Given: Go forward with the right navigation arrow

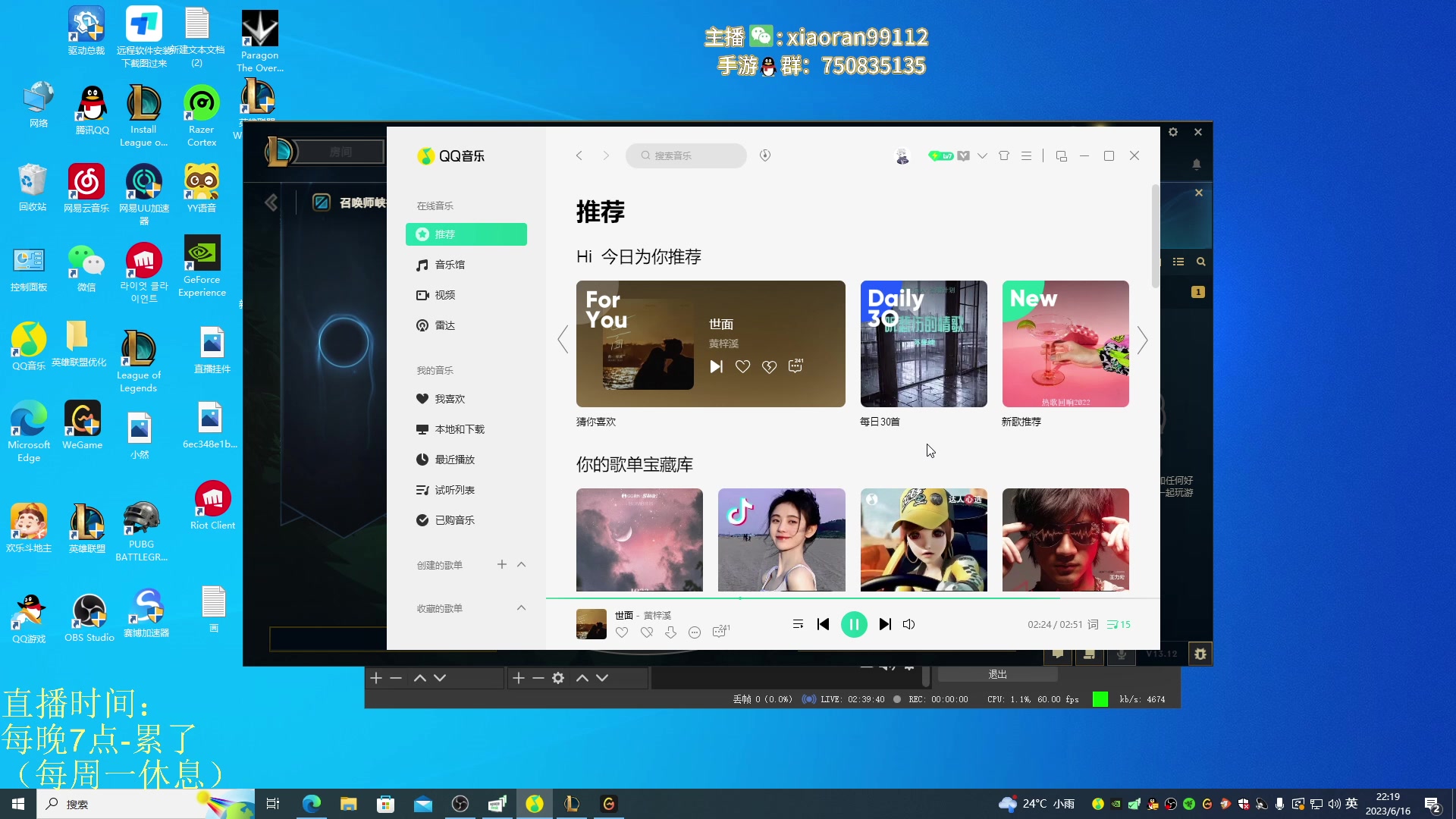Looking at the screenshot, I should [x=606, y=155].
